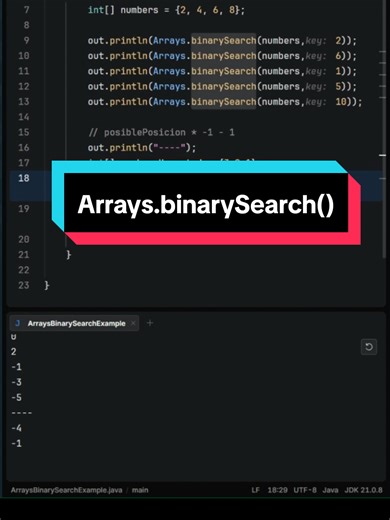Select the ArraysBinarySearchExample output tab
390x520 pixels.
coord(74,323)
